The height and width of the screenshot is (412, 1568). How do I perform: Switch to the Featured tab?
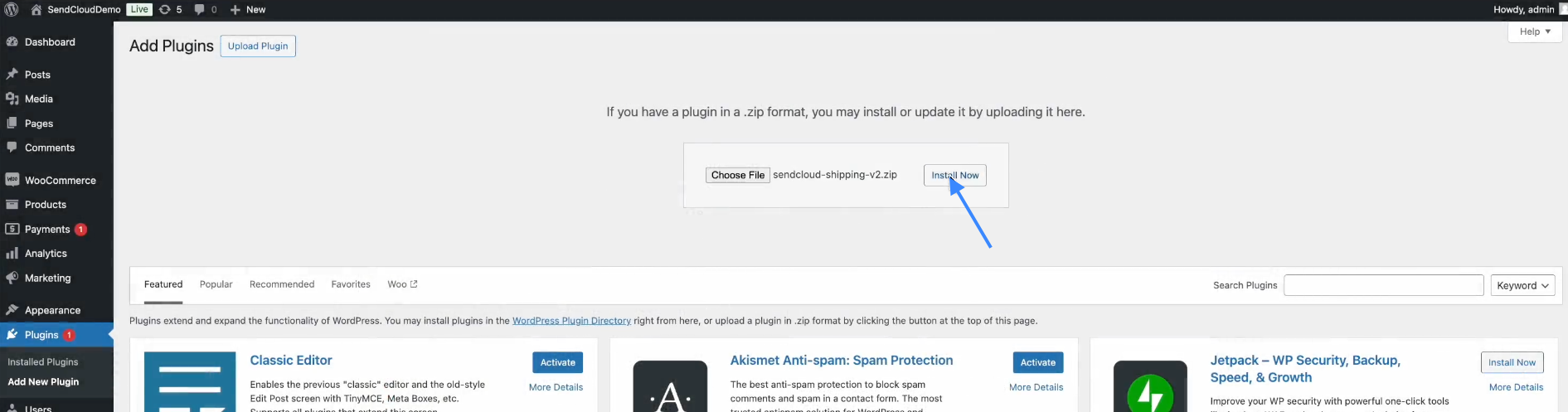[163, 284]
